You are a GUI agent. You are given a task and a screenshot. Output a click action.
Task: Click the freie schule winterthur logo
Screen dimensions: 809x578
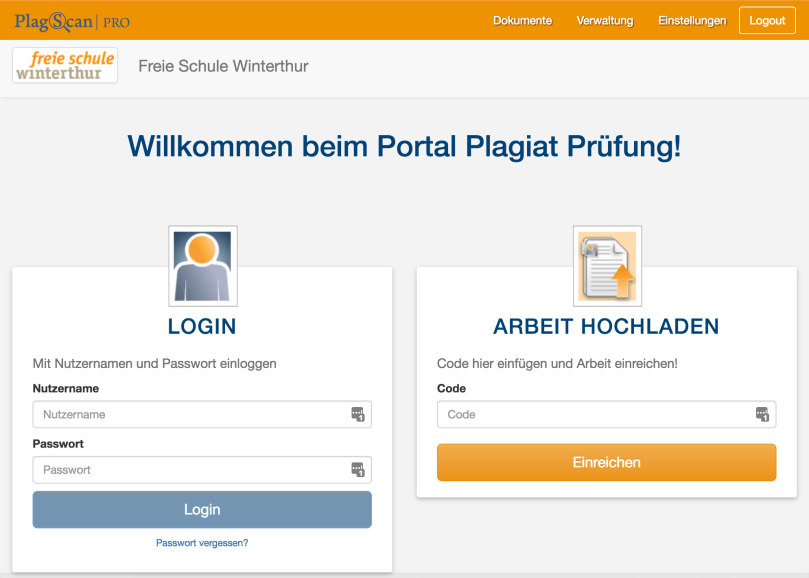[x=65, y=66]
